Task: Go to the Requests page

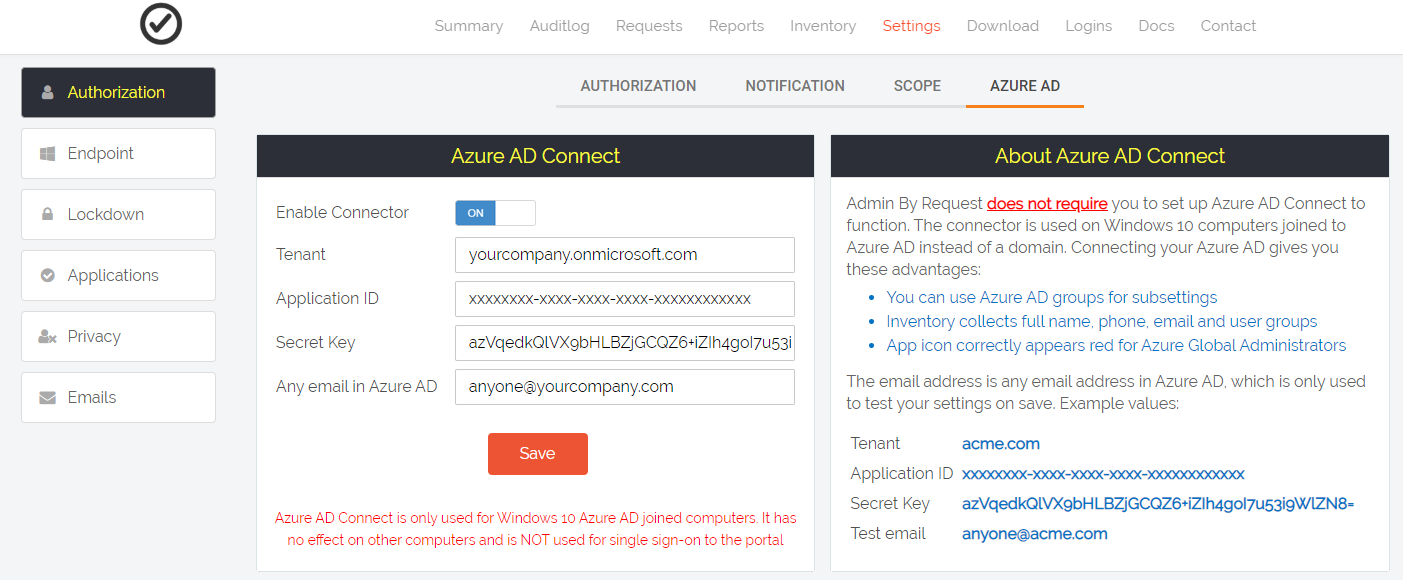Action: tap(649, 26)
